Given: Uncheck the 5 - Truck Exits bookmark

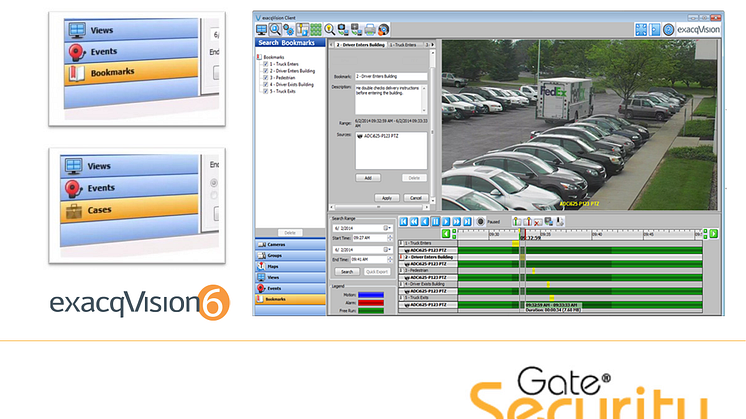Looking at the screenshot, I should [265, 91].
